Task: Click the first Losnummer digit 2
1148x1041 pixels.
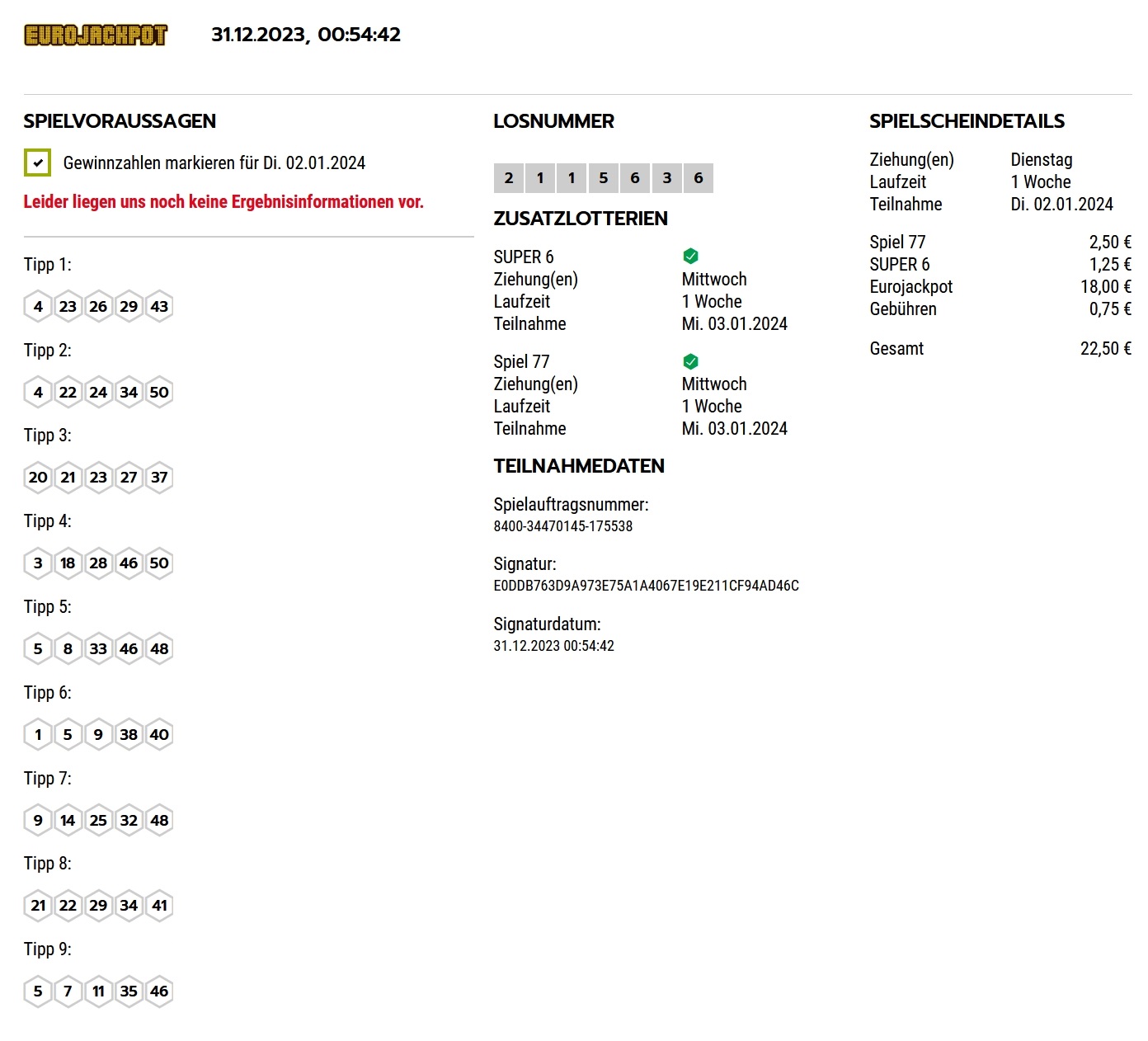Action: click(x=509, y=178)
